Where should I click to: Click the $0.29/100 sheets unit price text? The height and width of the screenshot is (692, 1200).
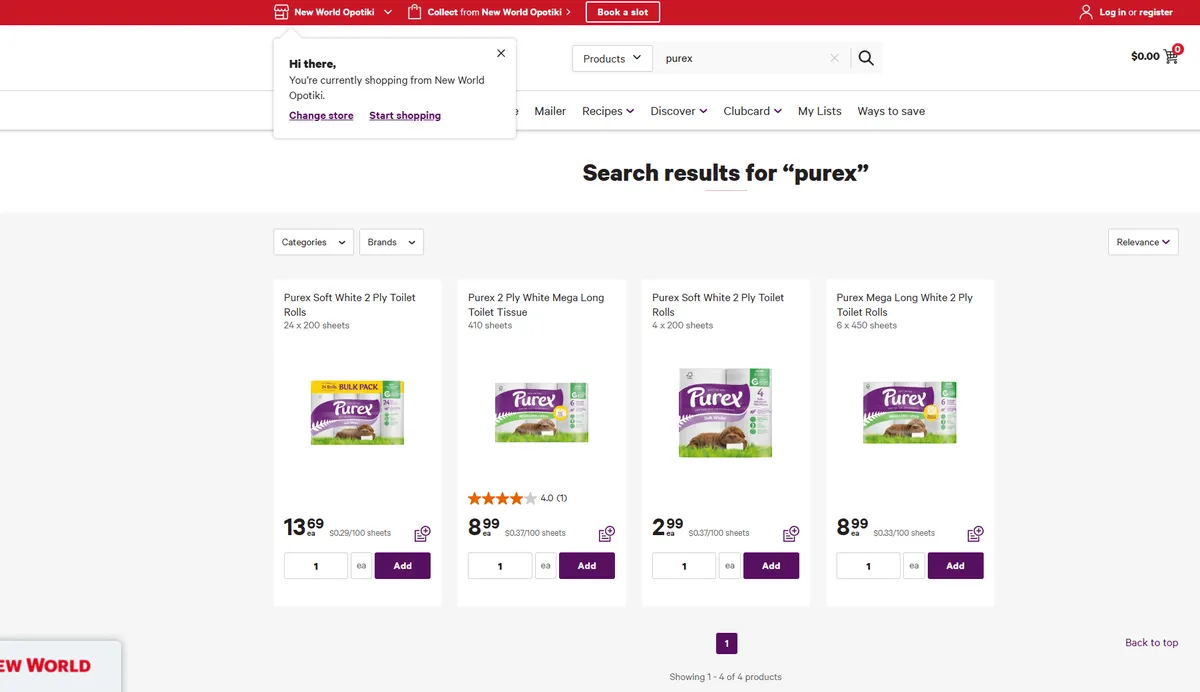pyautogui.click(x=360, y=533)
